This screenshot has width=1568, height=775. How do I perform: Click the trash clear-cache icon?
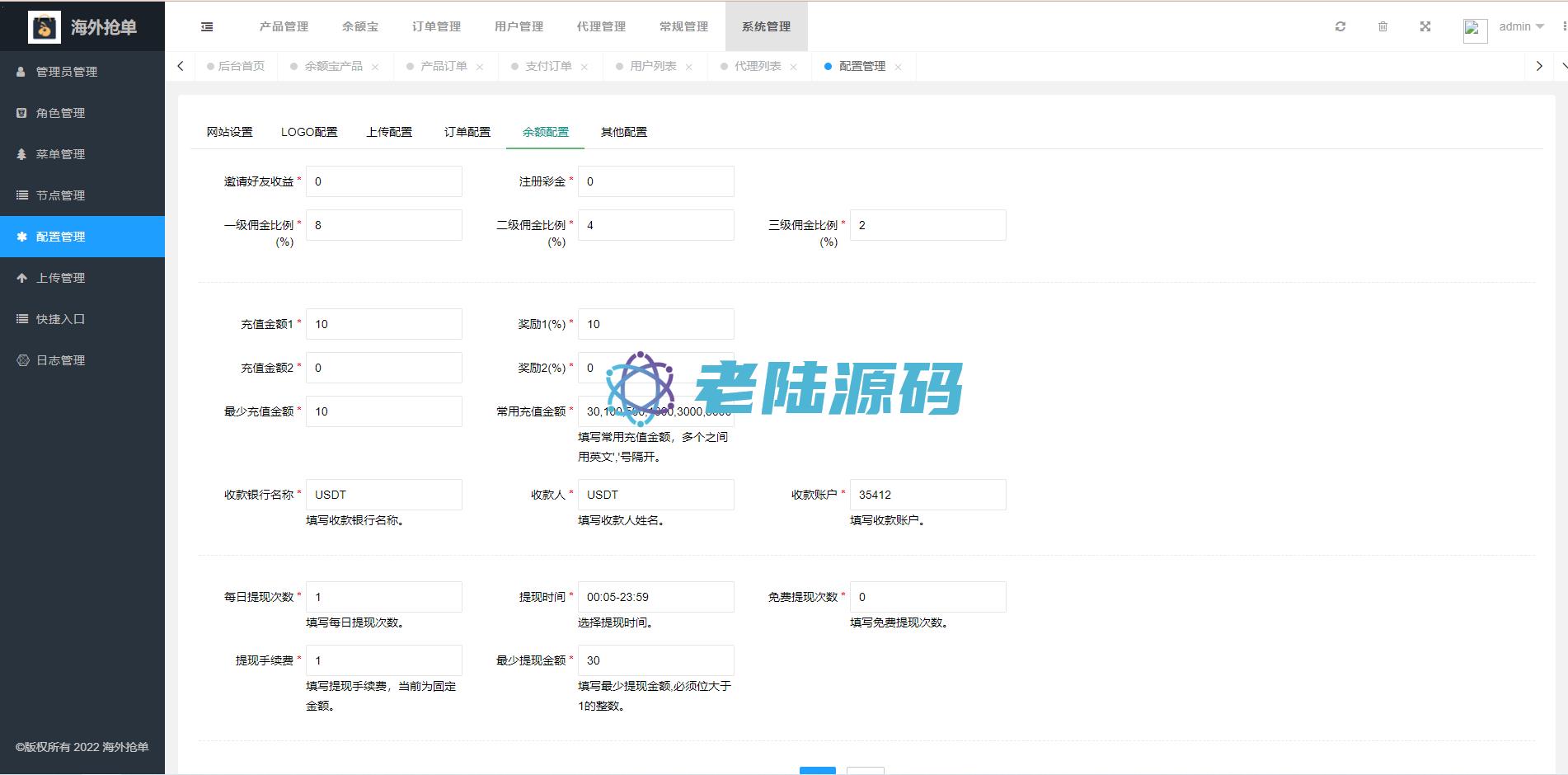1383,26
